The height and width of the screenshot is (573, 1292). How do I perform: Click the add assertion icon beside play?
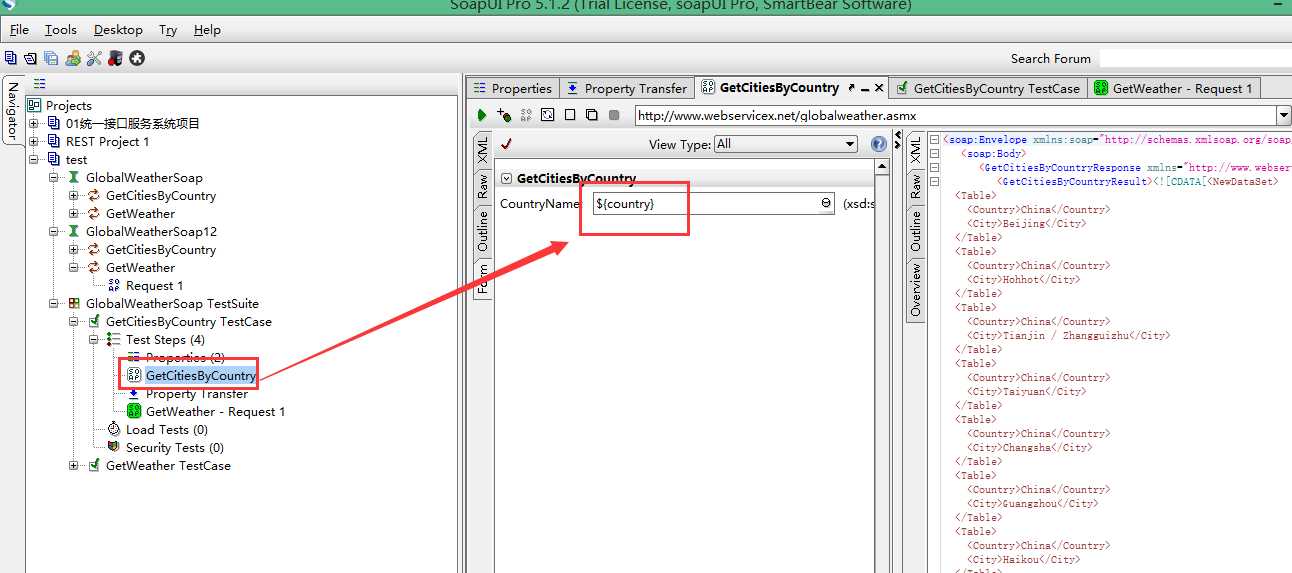(504, 116)
